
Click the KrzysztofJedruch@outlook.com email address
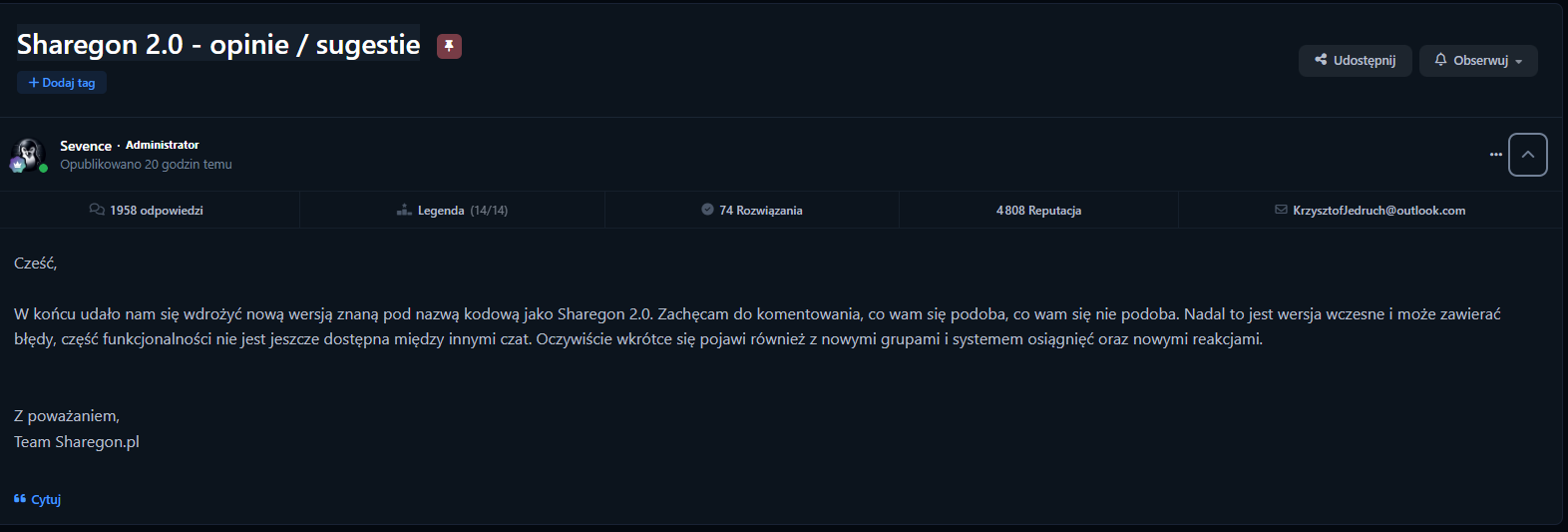(x=1378, y=211)
